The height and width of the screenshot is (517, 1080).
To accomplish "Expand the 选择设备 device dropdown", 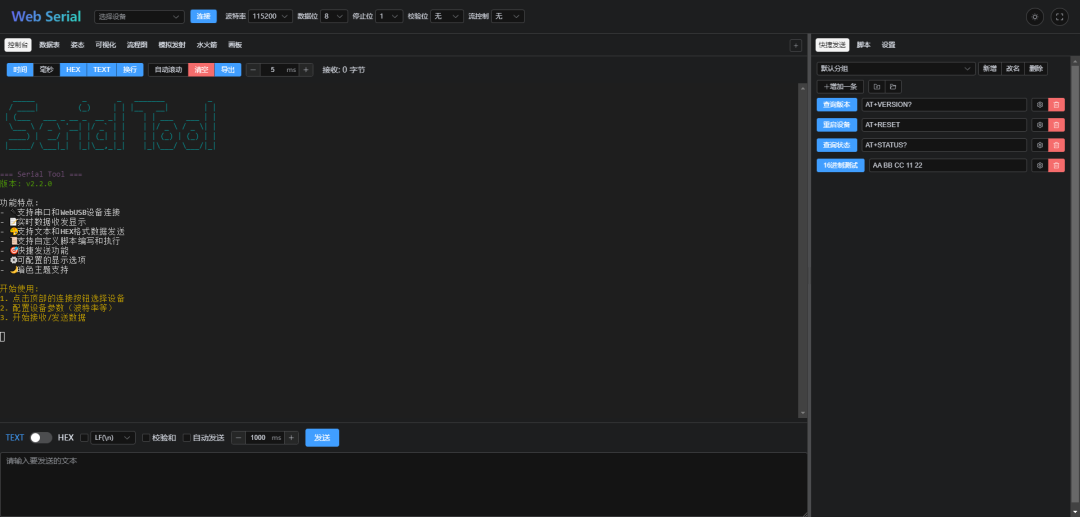I will [140, 17].
